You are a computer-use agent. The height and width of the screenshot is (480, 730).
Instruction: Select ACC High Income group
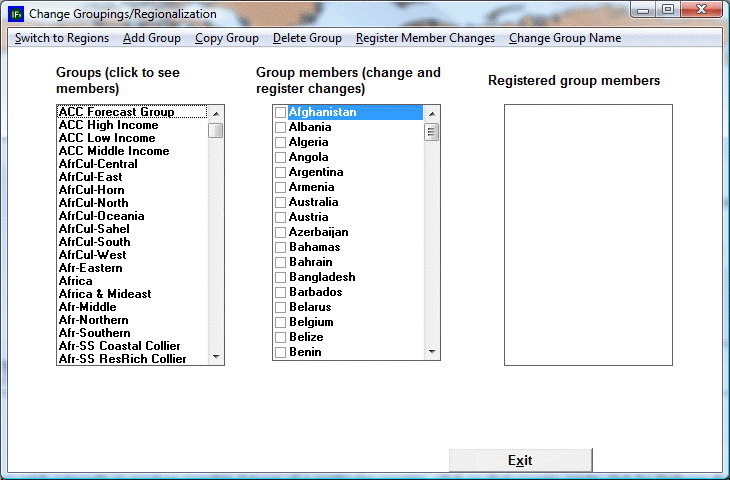coord(108,125)
